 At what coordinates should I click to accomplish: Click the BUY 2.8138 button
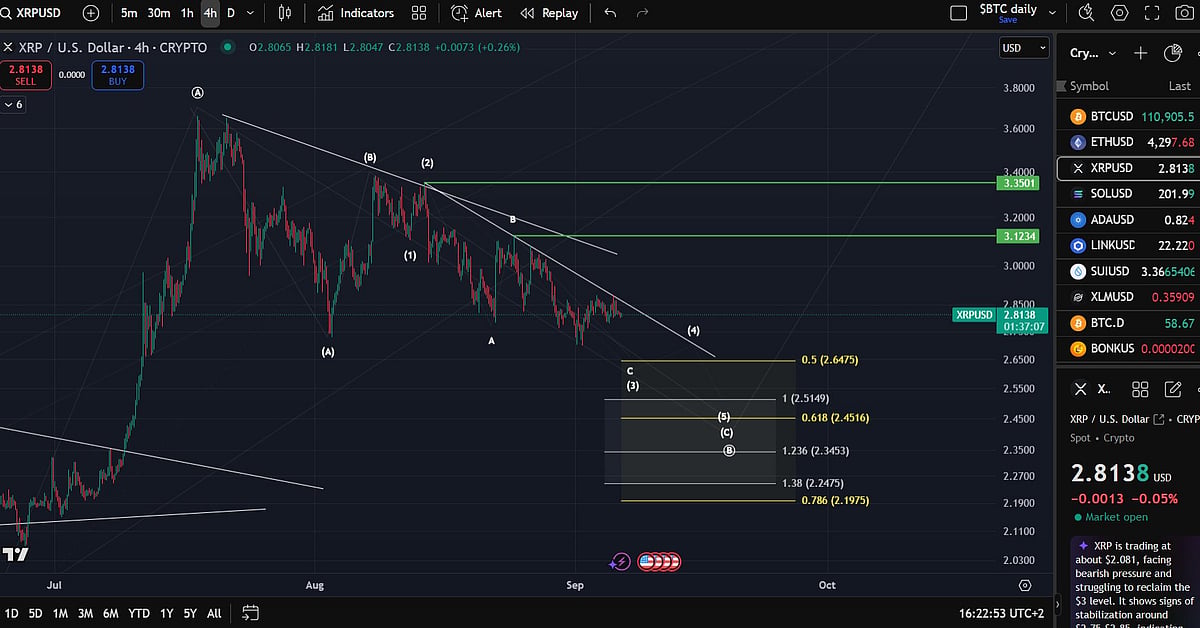pyautogui.click(x=118, y=75)
